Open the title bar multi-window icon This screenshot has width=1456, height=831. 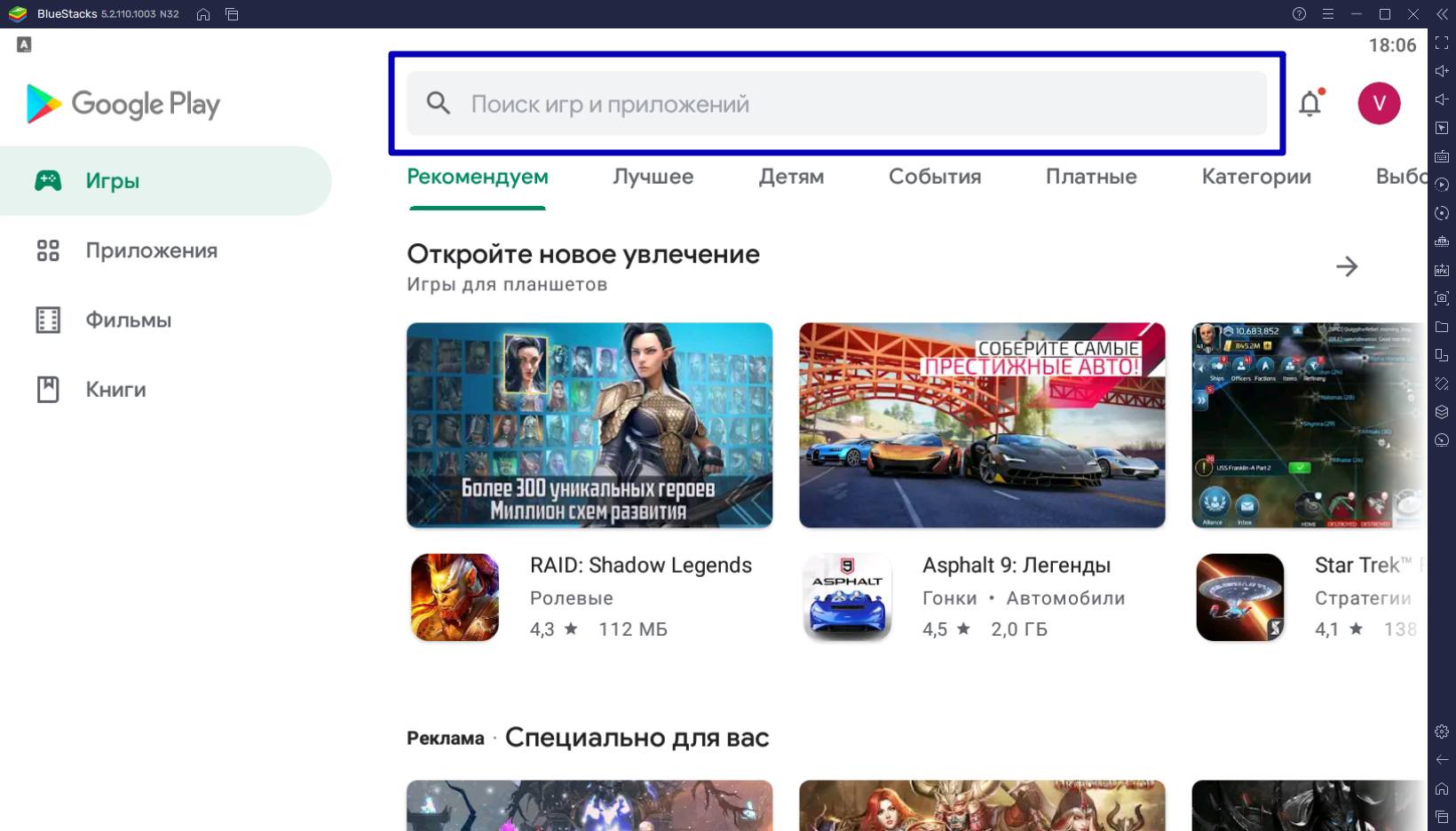click(x=232, y=14)
